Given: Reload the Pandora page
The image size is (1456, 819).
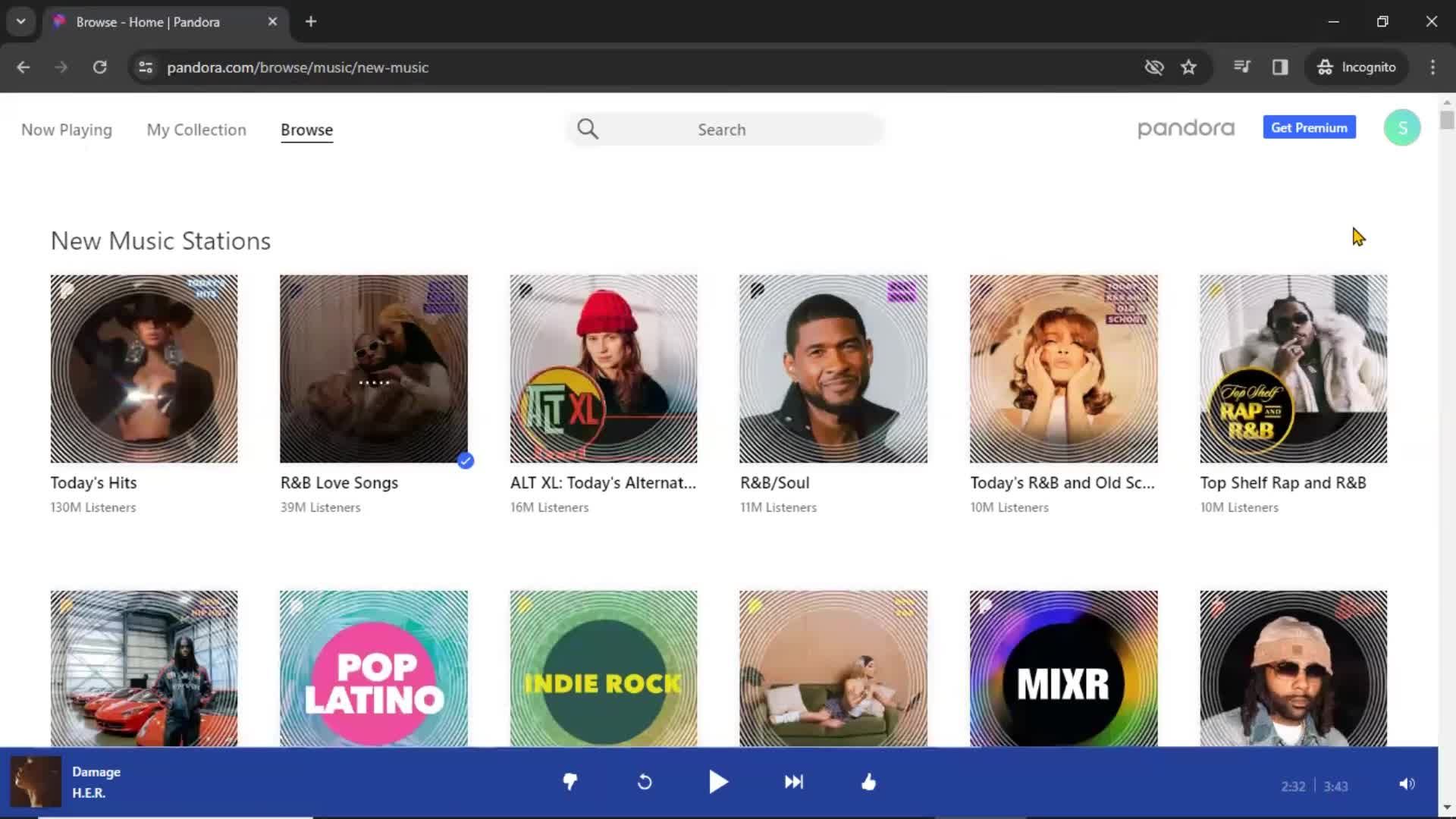Looking at the screenshot, I should click(x=99, y=67).
